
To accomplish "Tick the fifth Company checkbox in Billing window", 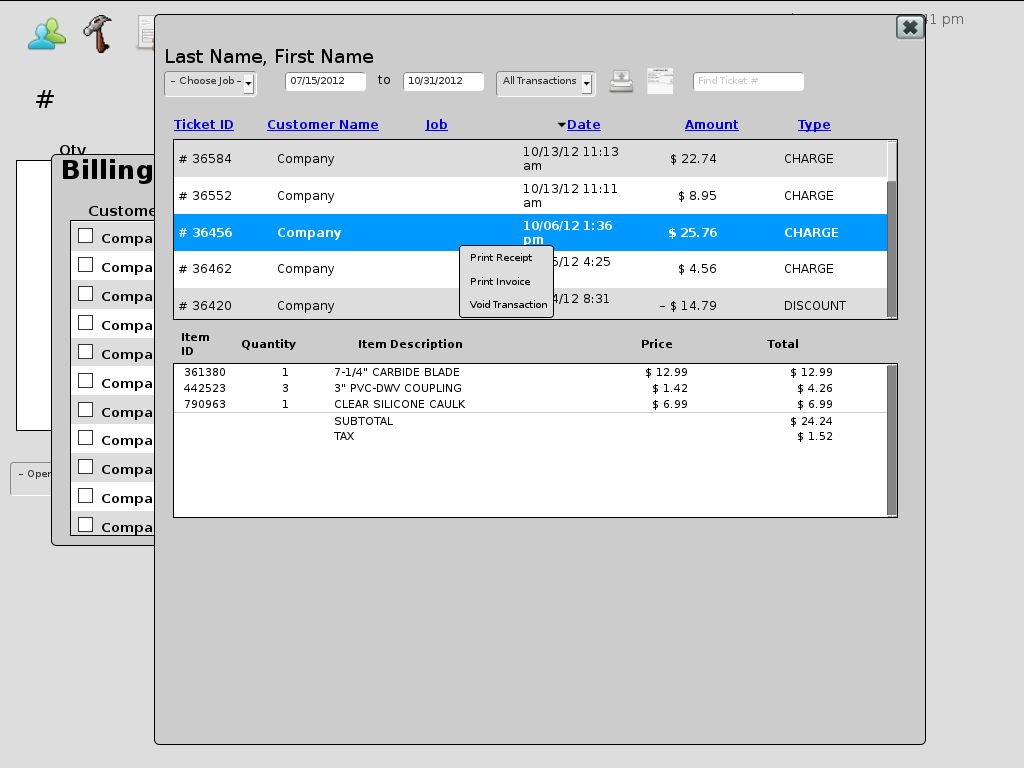I will (86, 351).
